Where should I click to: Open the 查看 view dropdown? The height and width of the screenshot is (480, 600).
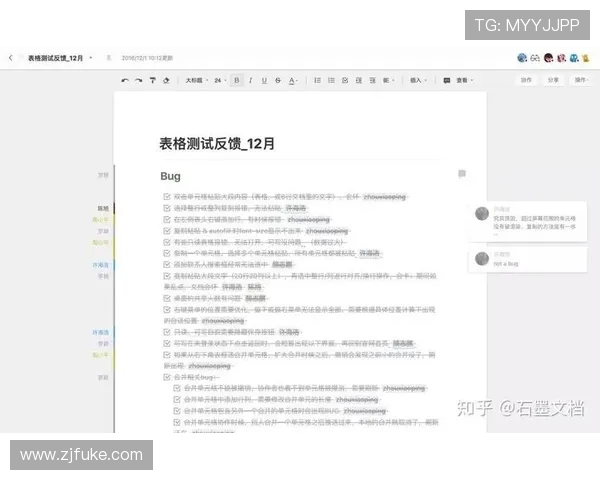(464, 80)
